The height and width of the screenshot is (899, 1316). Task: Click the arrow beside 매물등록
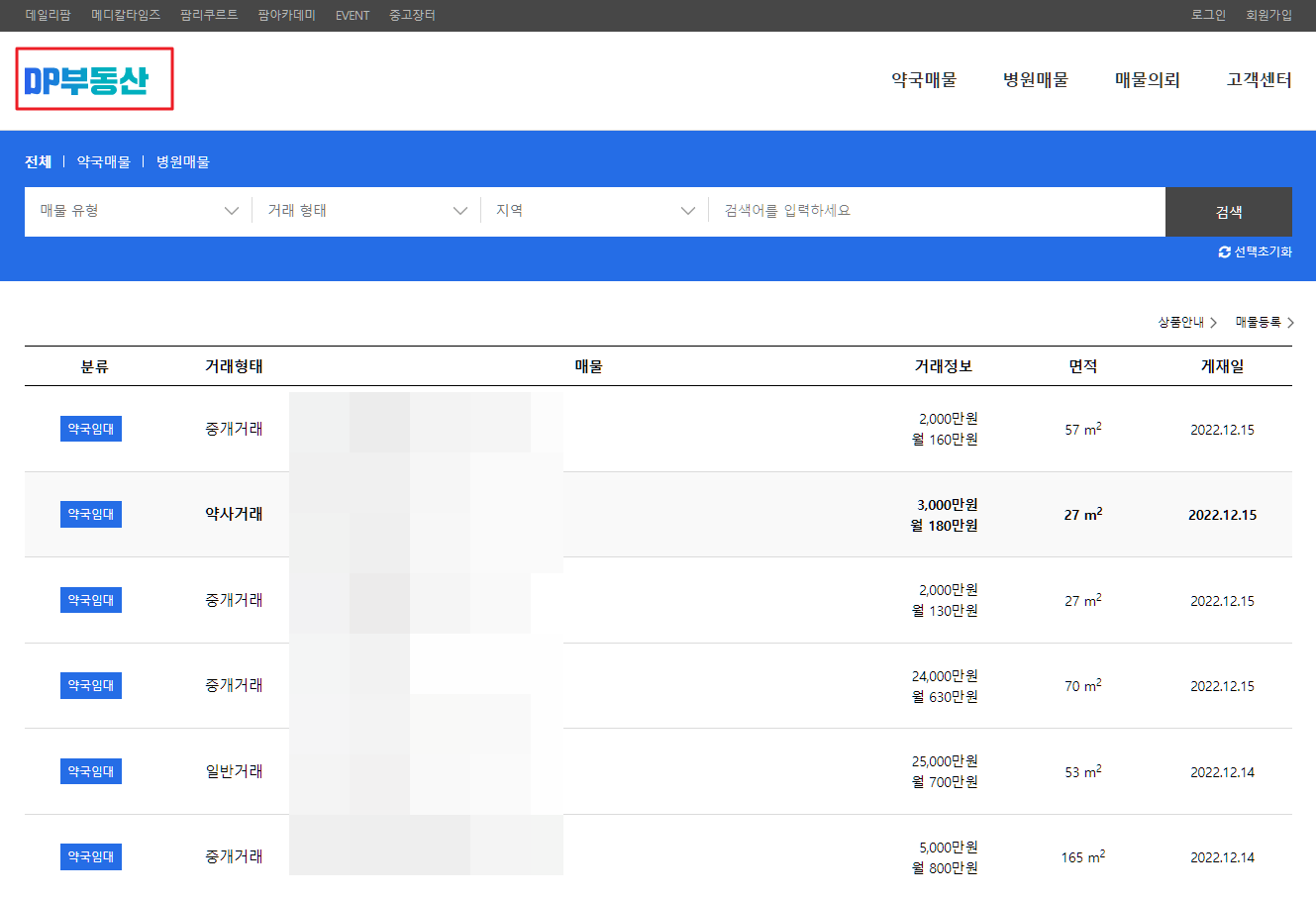(1290, 323)
